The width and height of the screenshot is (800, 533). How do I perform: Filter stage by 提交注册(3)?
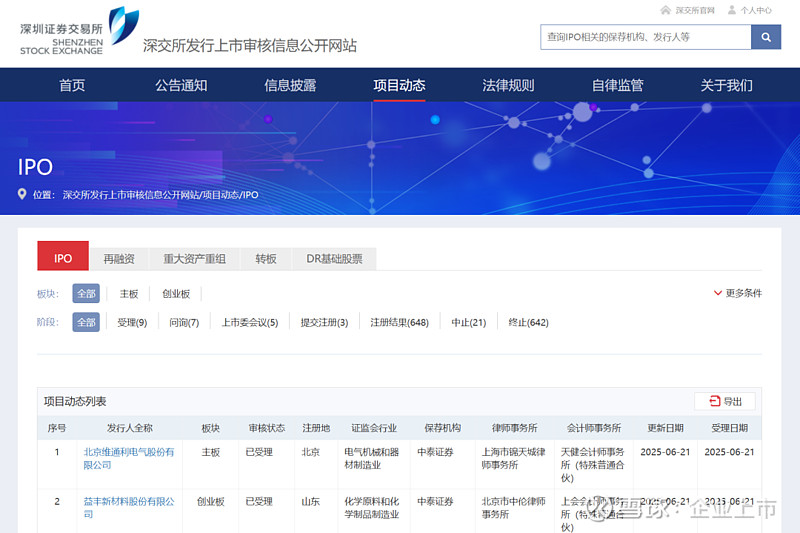[324, 322]
